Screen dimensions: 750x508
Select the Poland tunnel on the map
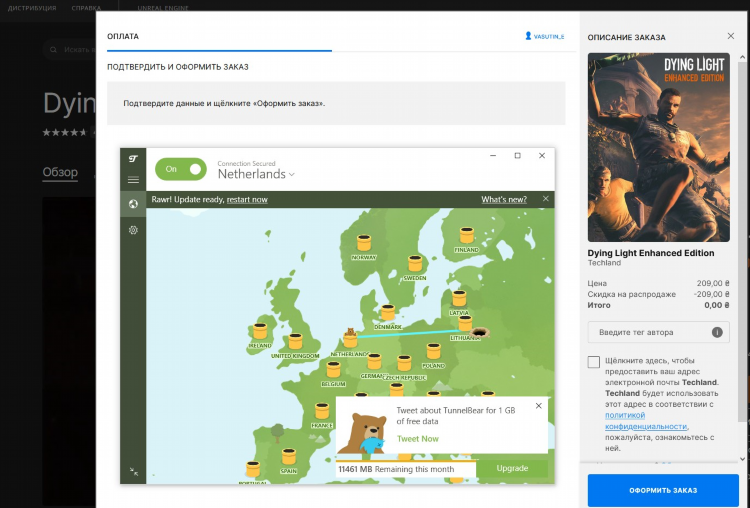click(433, 352)
